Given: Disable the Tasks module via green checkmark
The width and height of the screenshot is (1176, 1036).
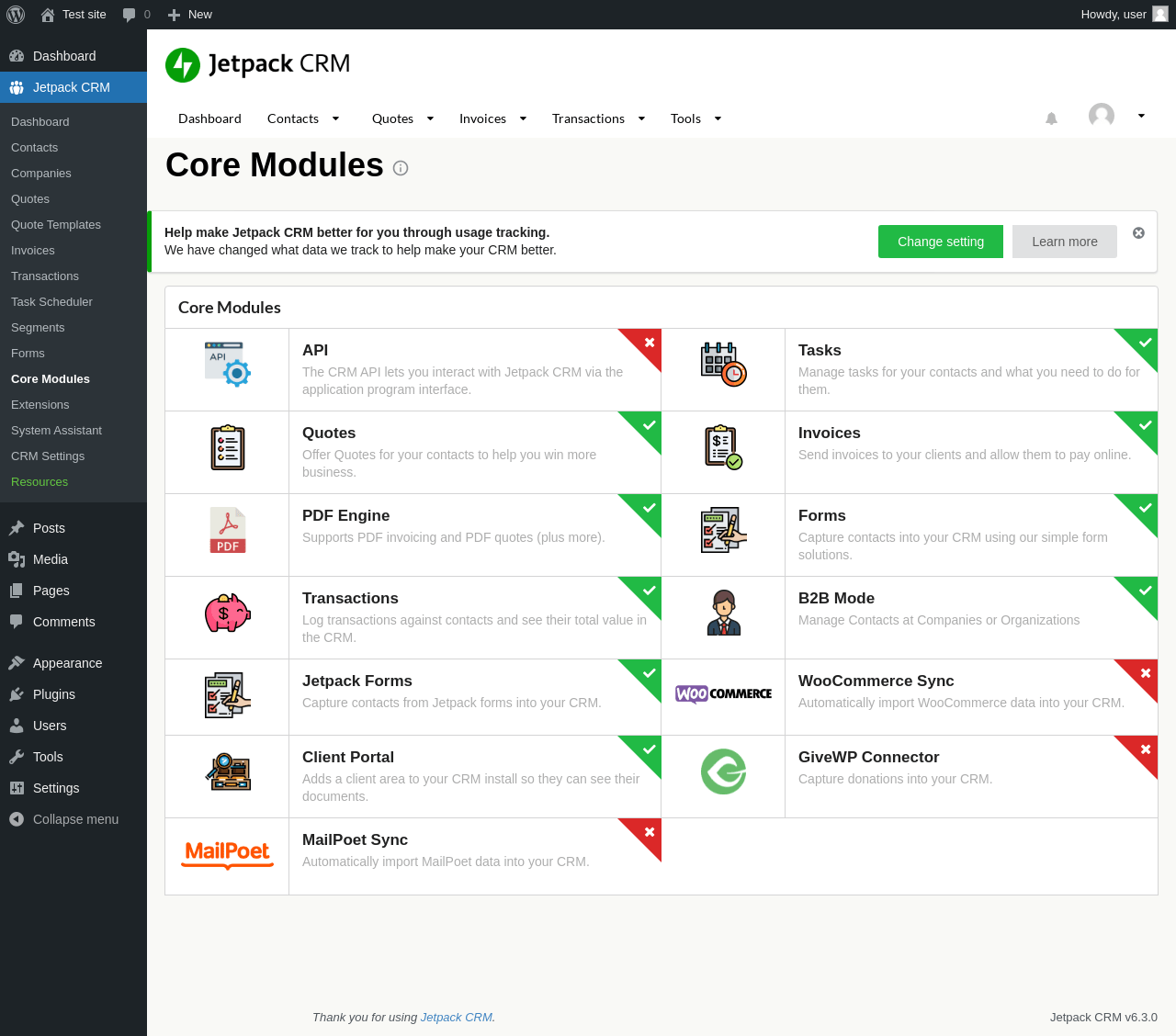Looking at the screenshot, I should pos(1143,343).
